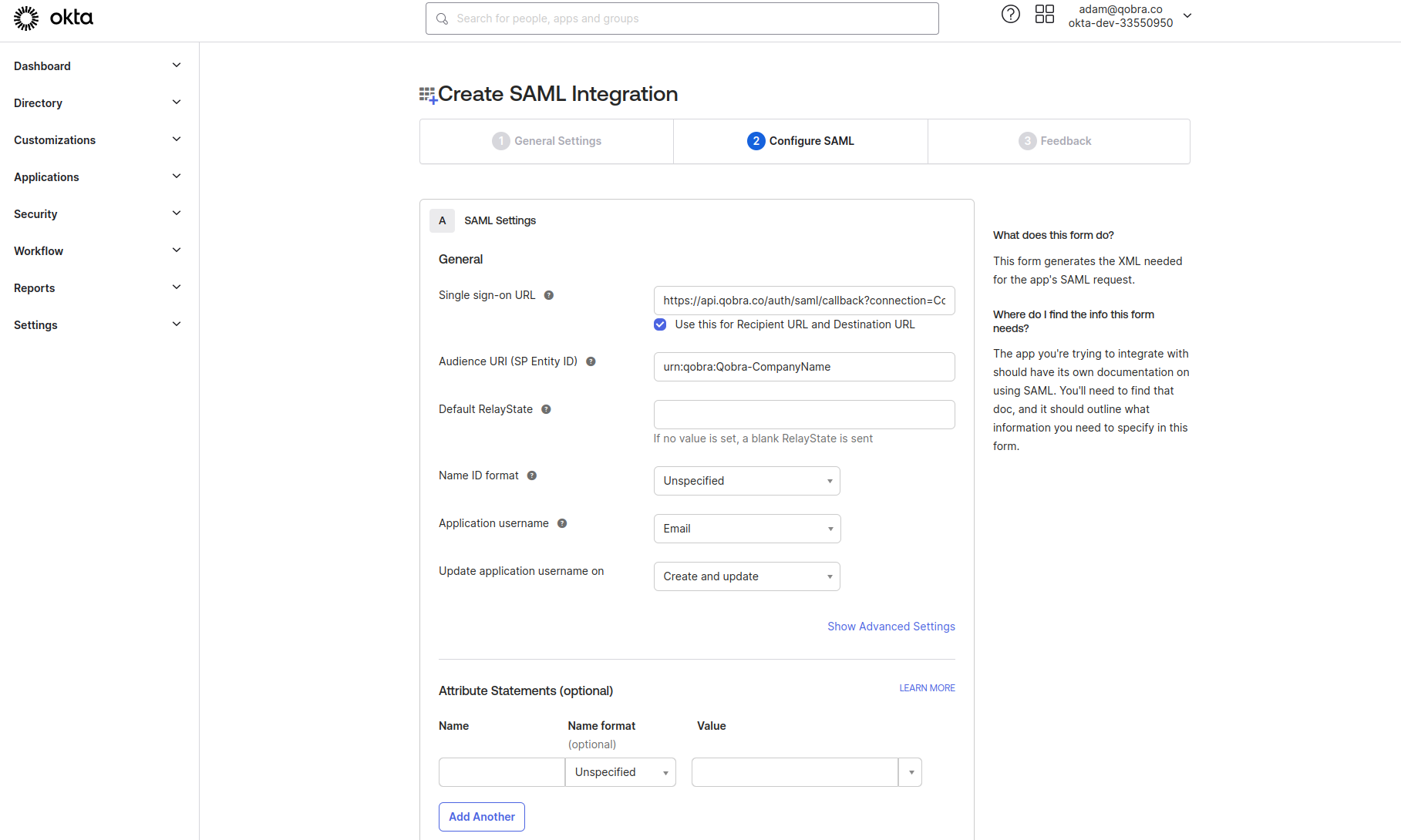The width and height of the screenshot is (1401, 840).
Task: Click the Create SAML Integration grid icon
Action: [428, 95]
